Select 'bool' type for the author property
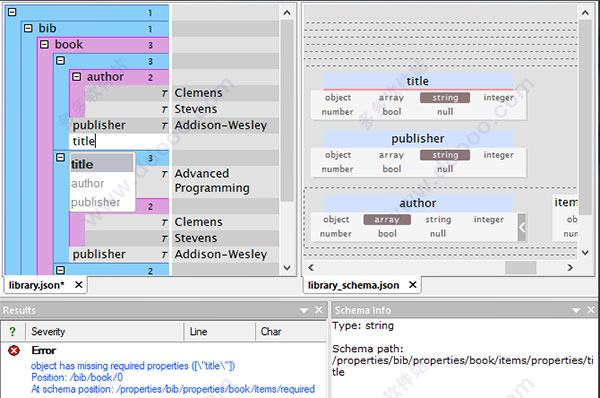 pyautogui.click(x=387, y=233)
